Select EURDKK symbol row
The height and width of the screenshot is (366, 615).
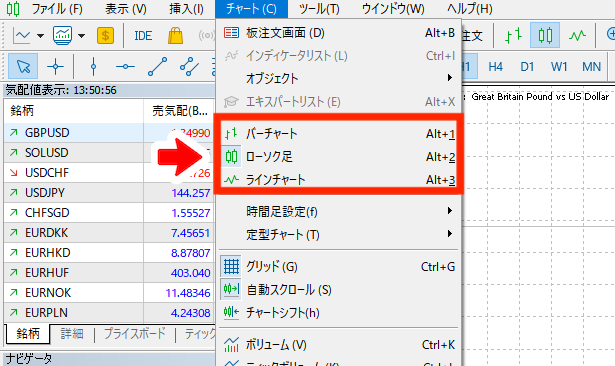pos(109,233)
